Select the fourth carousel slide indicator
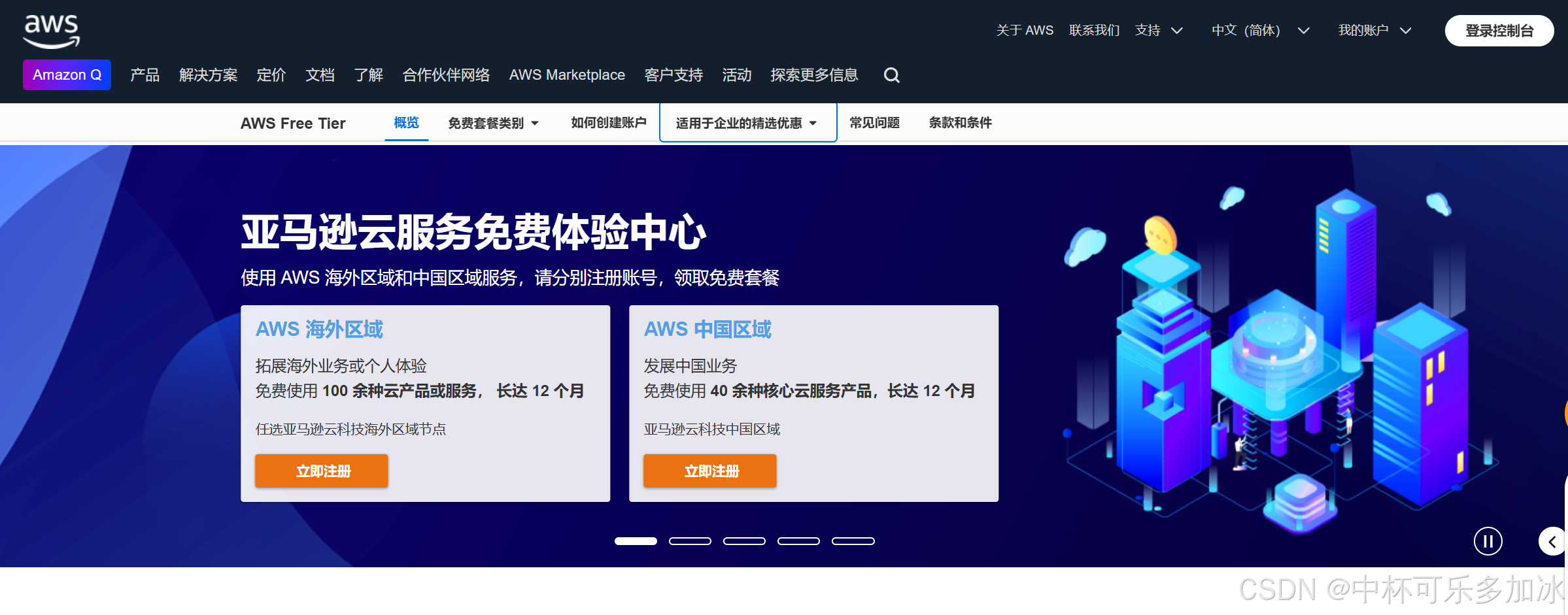This screenshot has width=1568, height=615. pyautogui.click(x=798, y=541)
